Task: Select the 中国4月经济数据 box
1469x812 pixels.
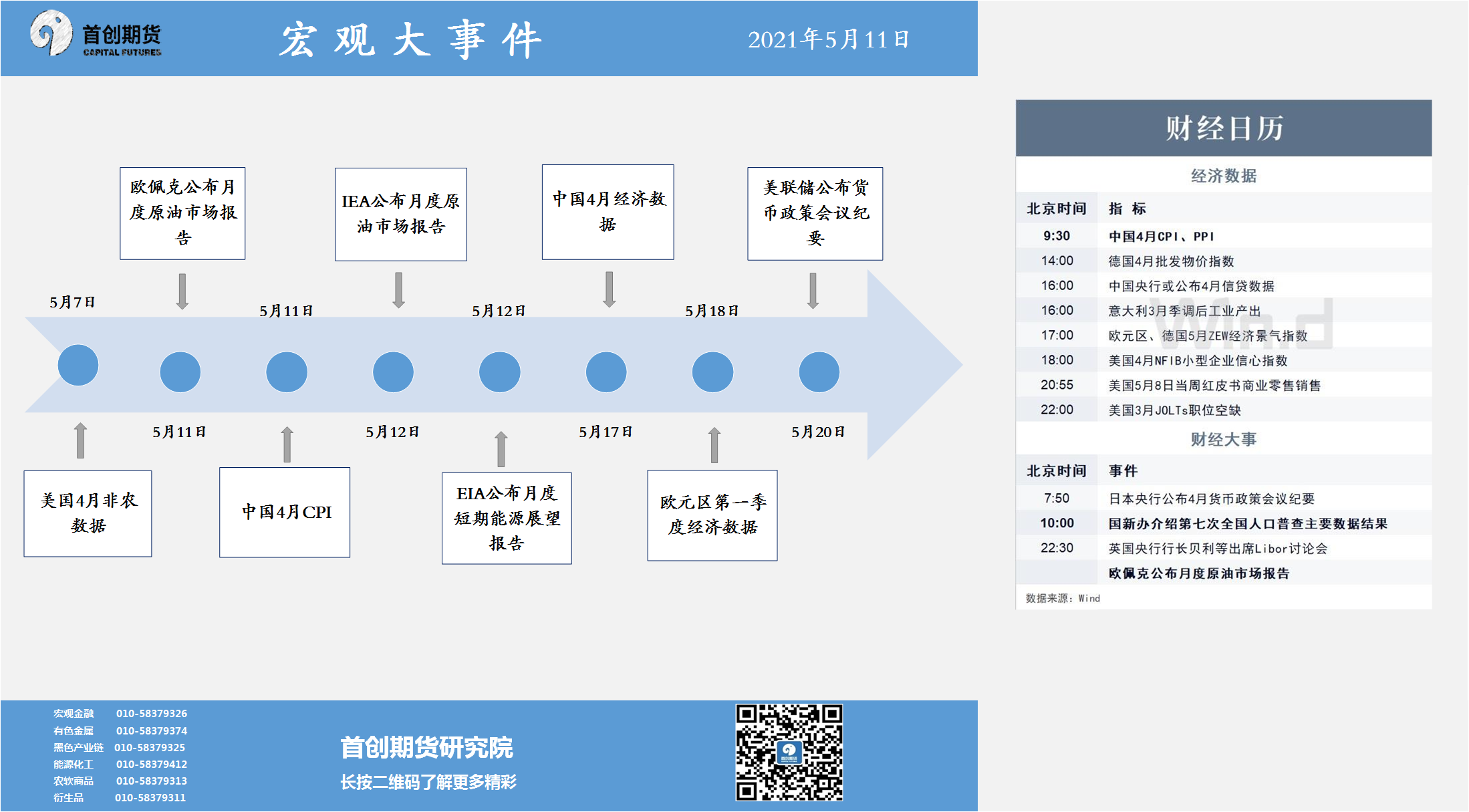Action: (x=608, y=212)
